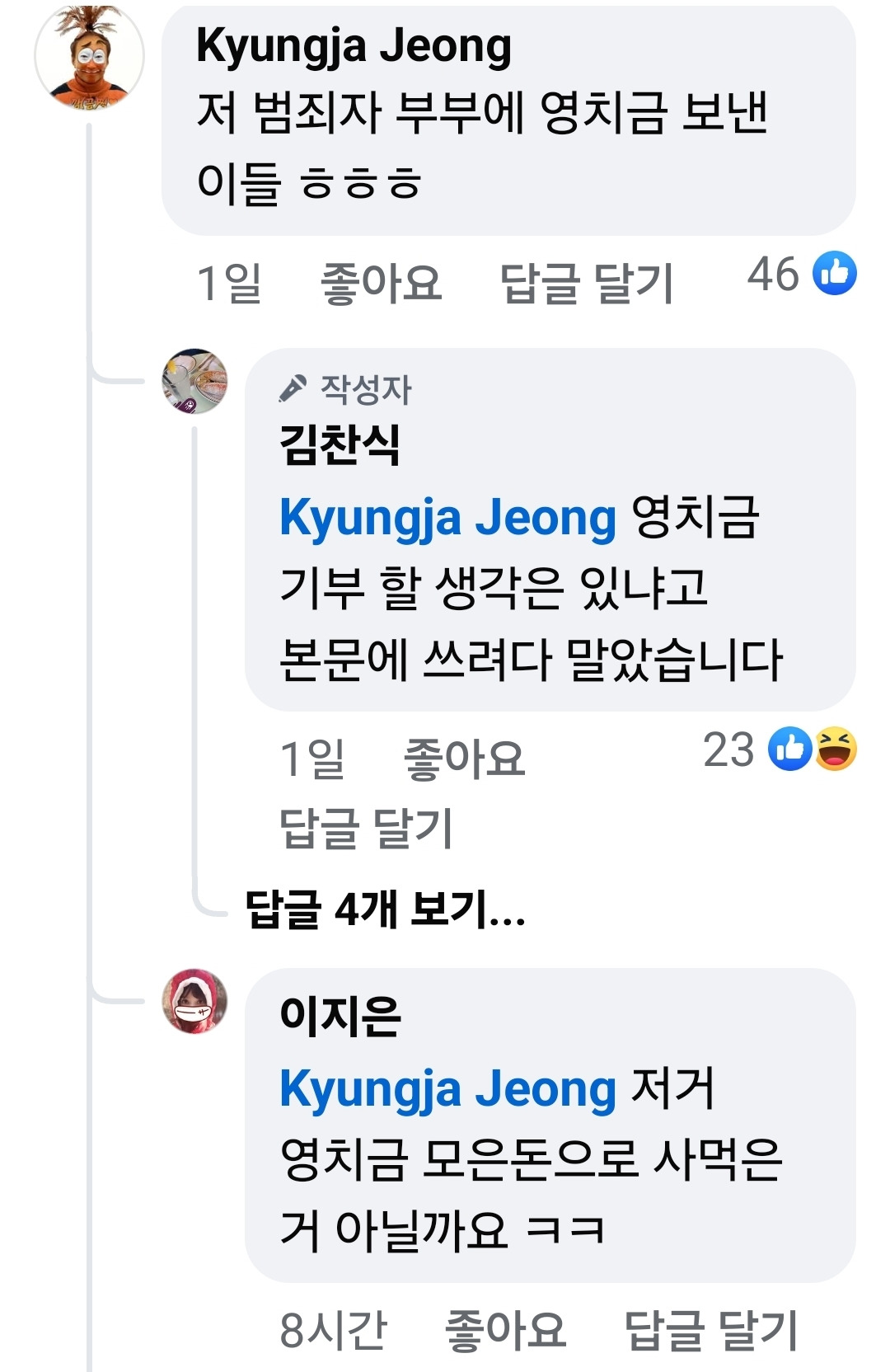Open 김찬식's profile picture
This screenshot has width=890, height=1372.
[194, 381]
